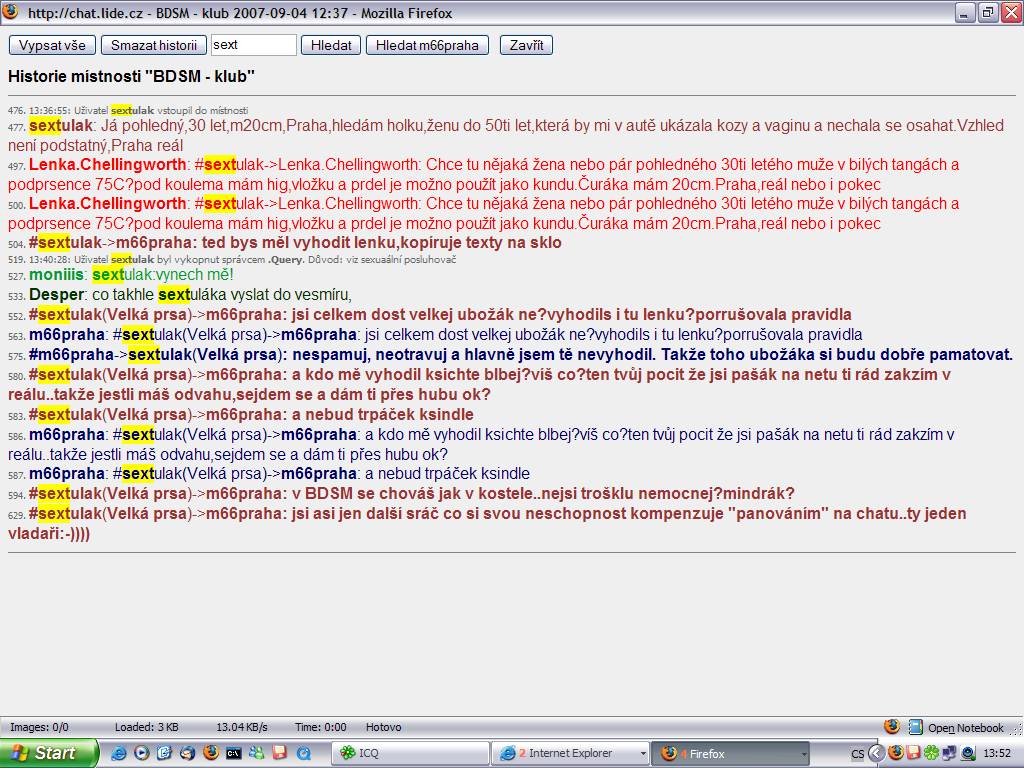1024x768 pixels.
Task: Open the Outlook Express quick launch icon
Action: 164,753
